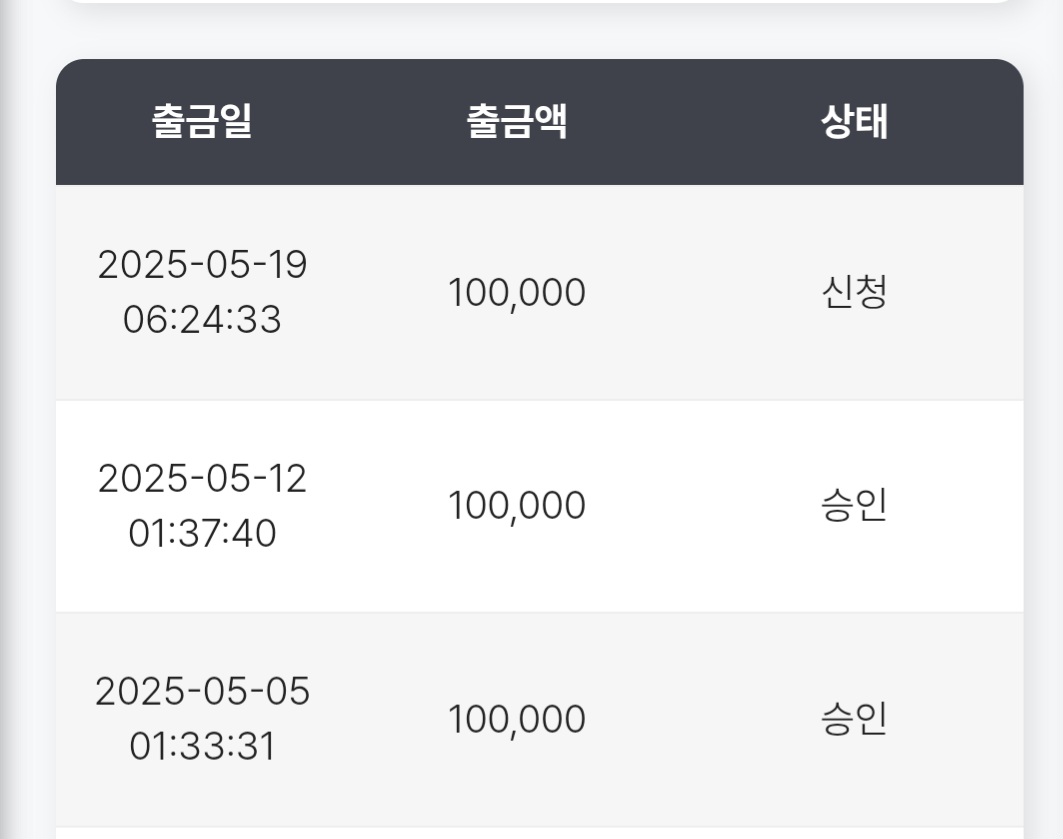Click the 100,000 amount in 2025-05-12 row
1063x839 pixels.
(517, 506)
